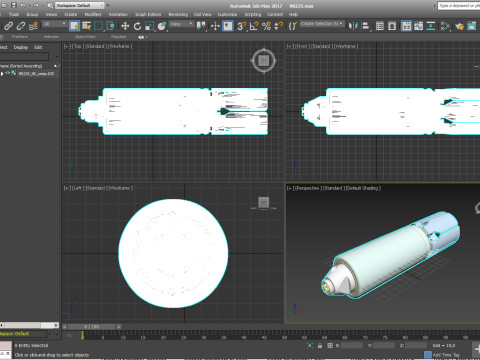Select the Select and Move tool
The width and height of the screenshot is (480, 360).
[x=125, y=26]
